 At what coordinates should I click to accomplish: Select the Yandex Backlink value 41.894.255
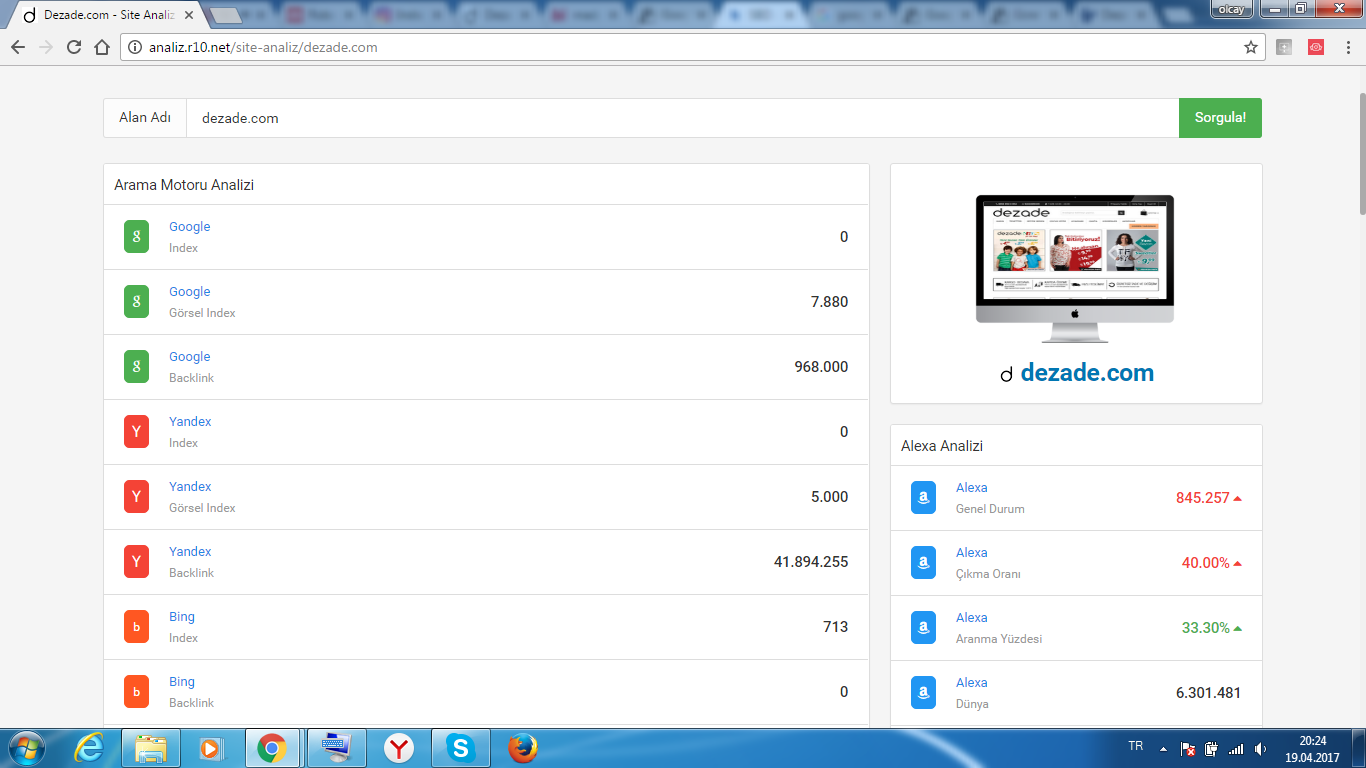pyautogui.click(x=811, y=562)
